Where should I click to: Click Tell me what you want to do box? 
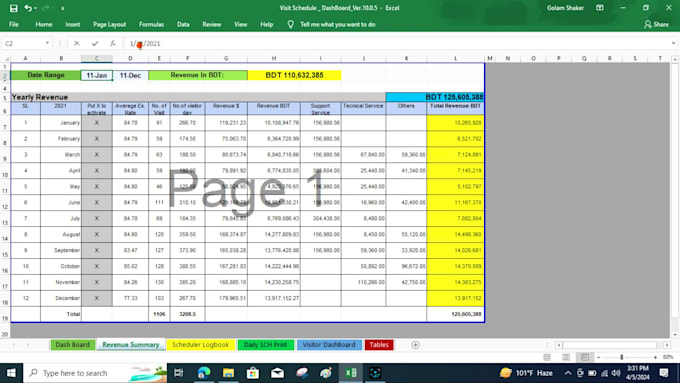point(337,24)
